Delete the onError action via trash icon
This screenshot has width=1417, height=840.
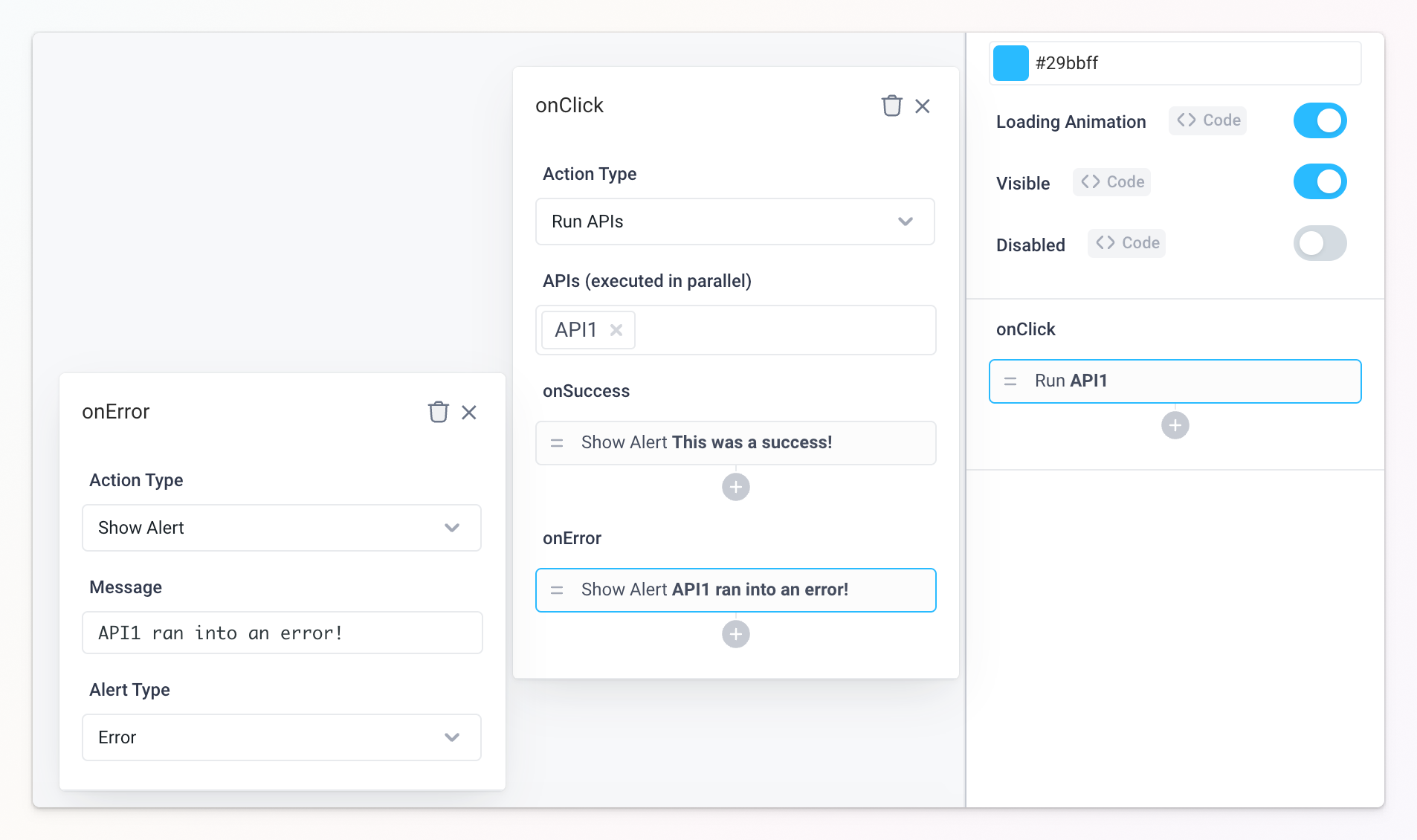point(438,412)
